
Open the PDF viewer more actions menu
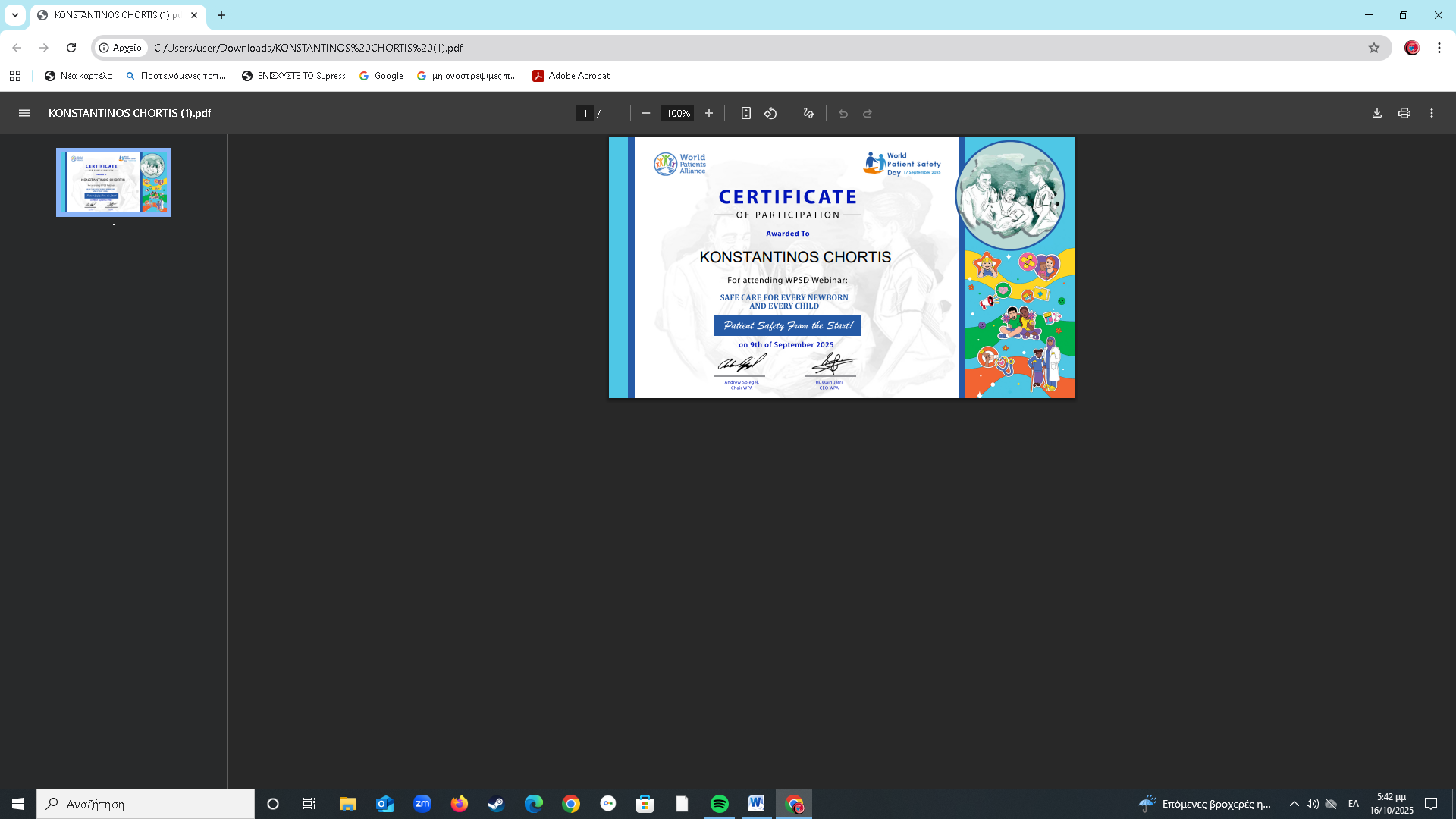(1432, 113)
